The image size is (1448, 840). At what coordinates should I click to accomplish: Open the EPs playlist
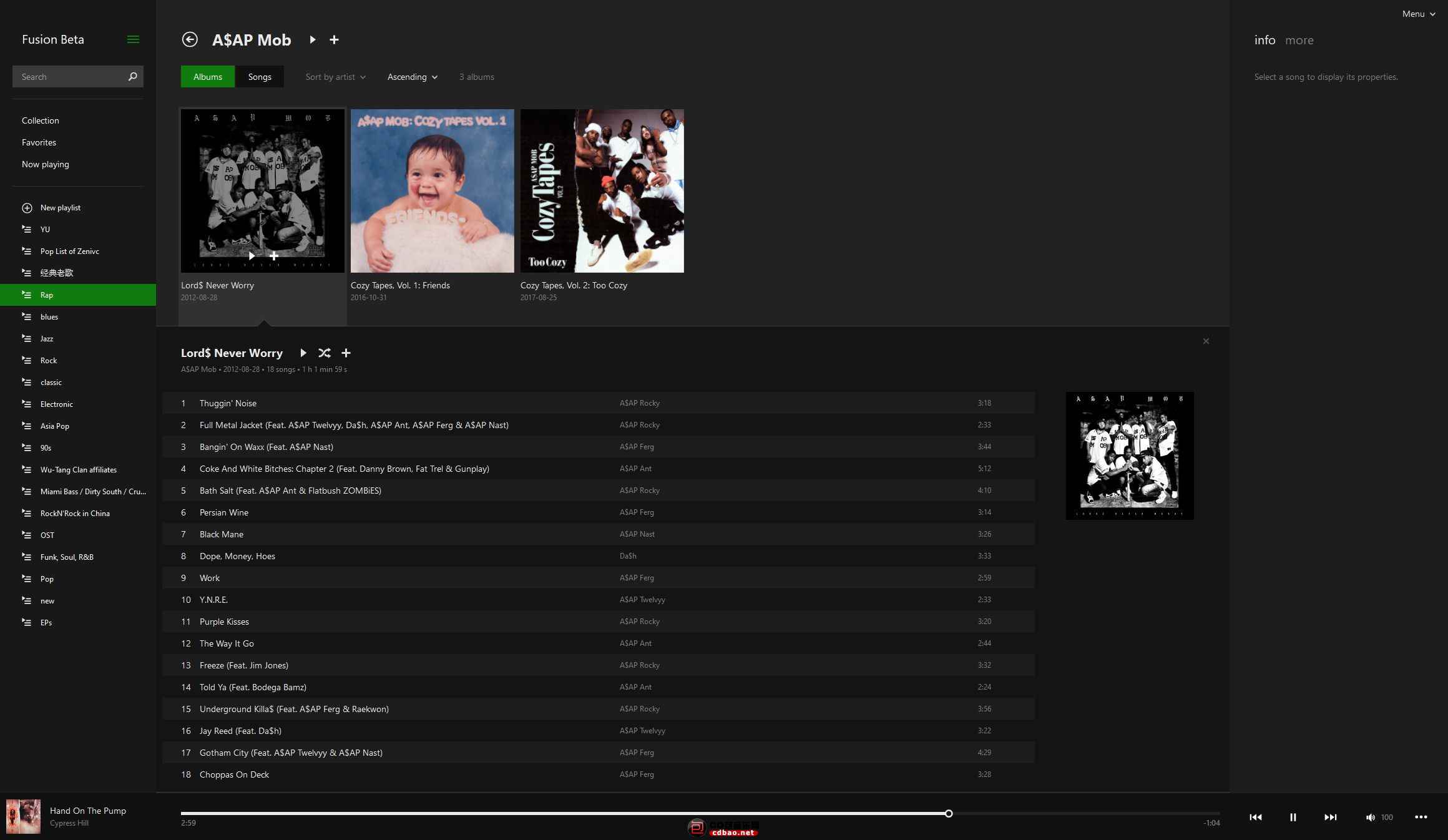tap(78, 622)
